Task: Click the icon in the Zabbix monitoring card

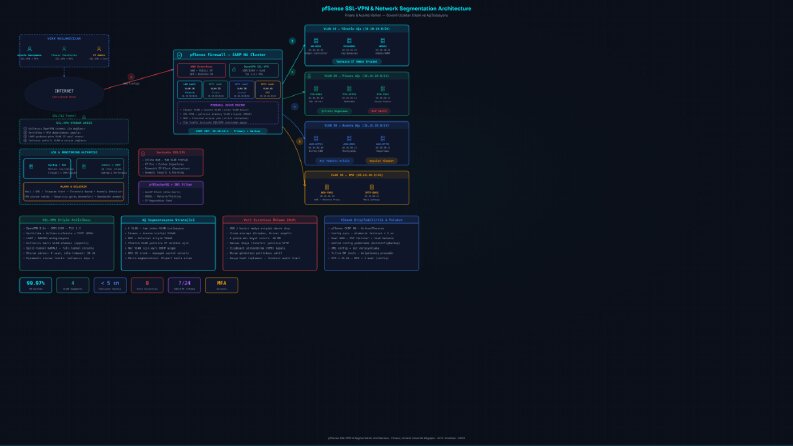Action: 84,166
